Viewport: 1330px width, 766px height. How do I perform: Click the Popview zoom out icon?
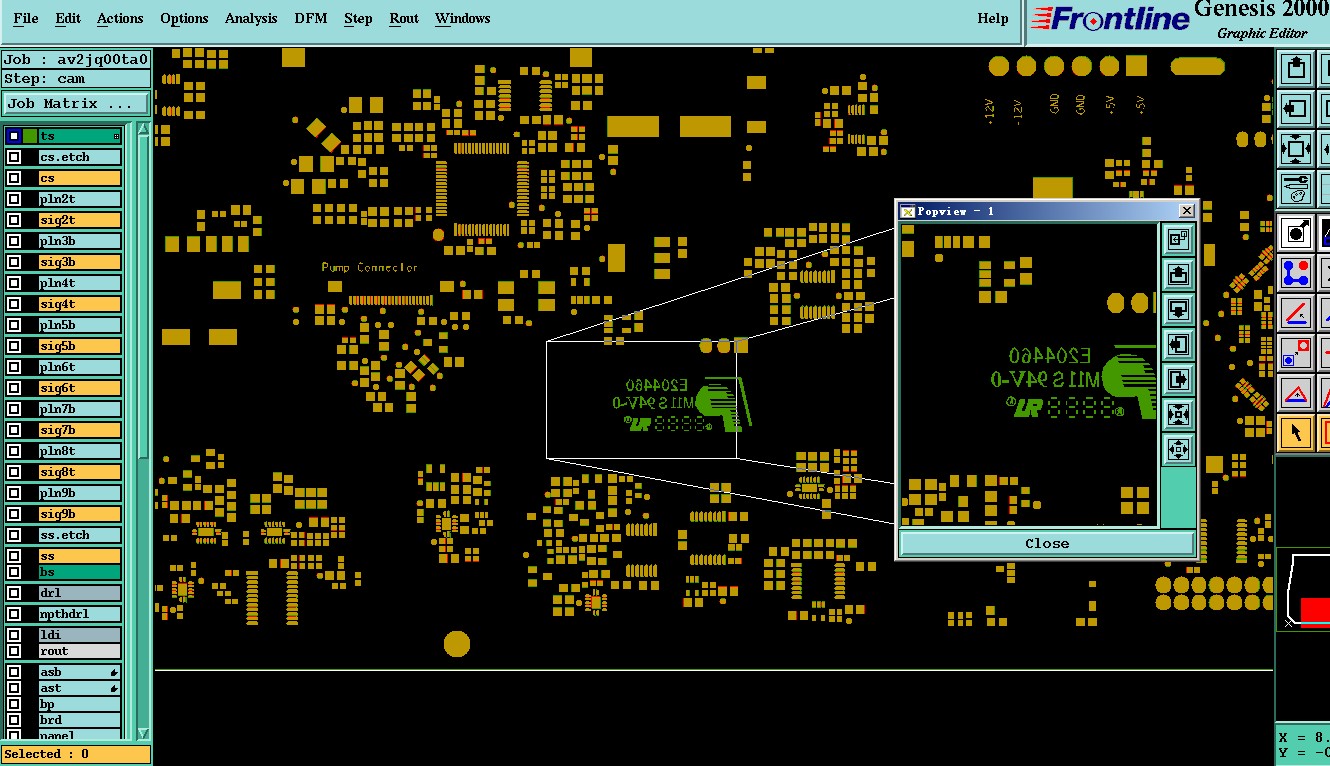tap(1179, 449)
